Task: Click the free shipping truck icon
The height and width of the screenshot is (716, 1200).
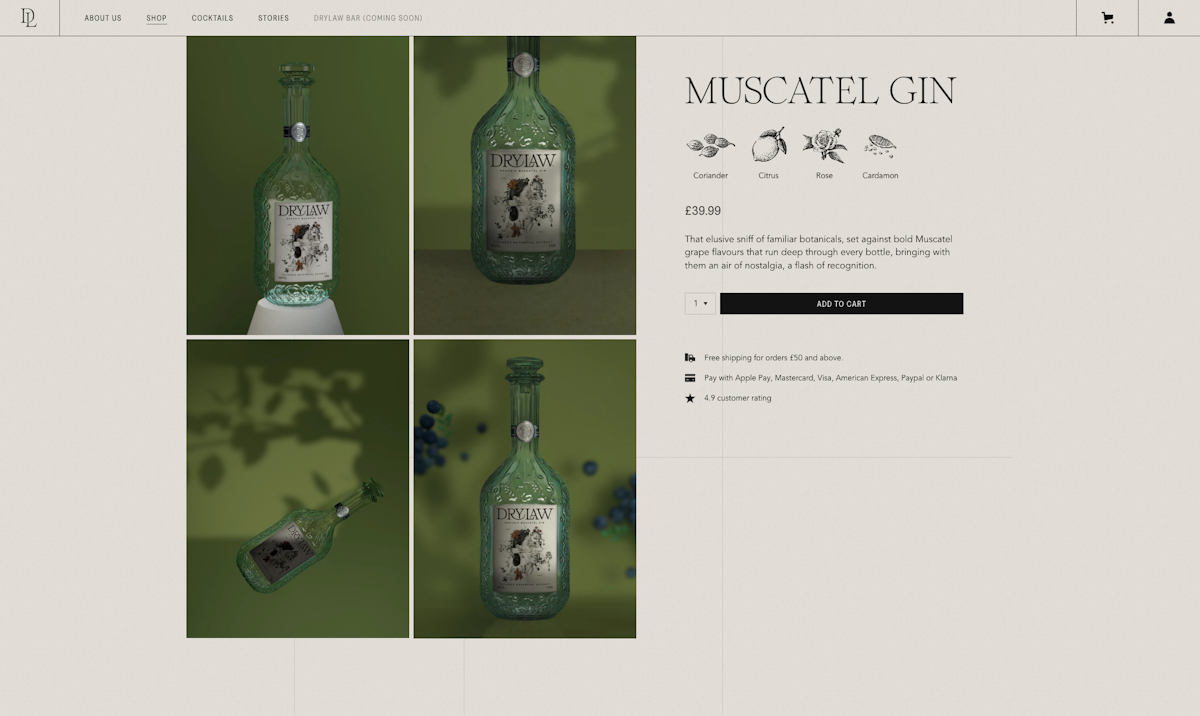Action: click(690, 357)
